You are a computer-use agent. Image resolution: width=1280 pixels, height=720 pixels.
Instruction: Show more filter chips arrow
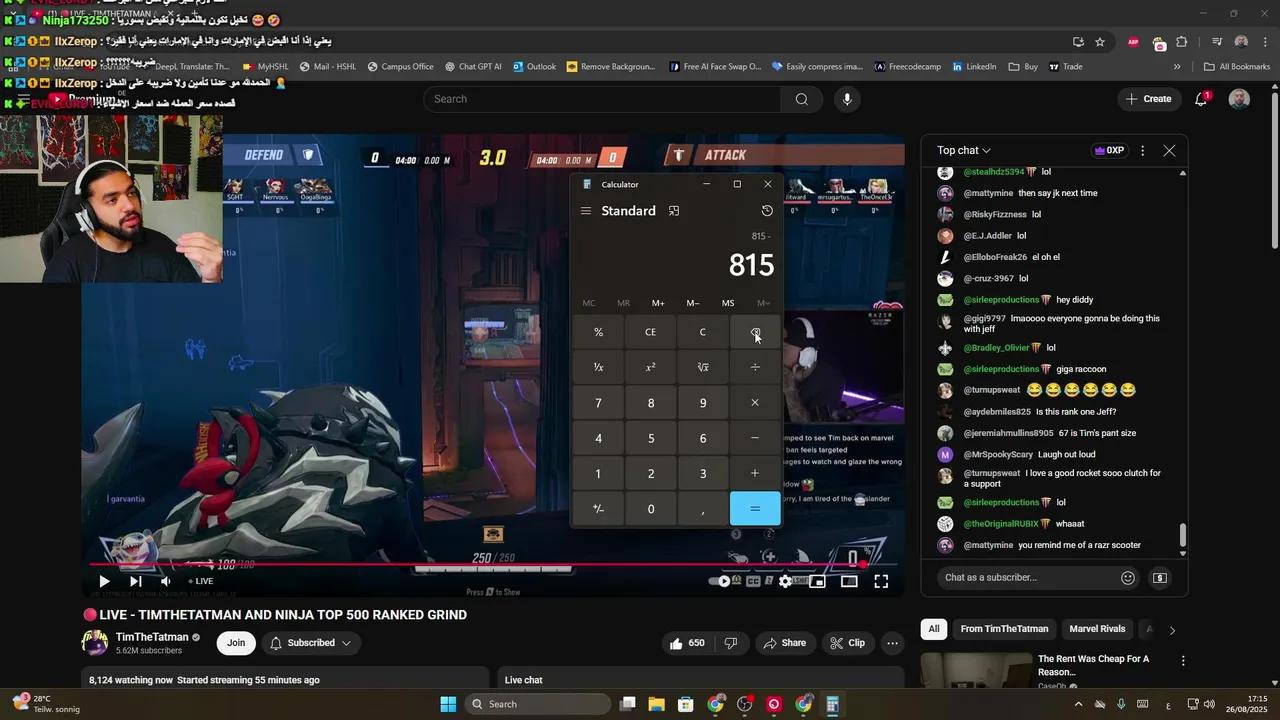1172,630
